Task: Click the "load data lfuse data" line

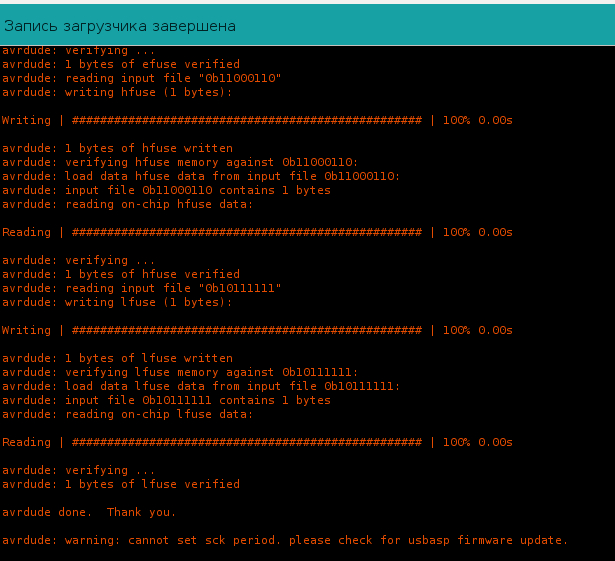Action: point(201,386)
